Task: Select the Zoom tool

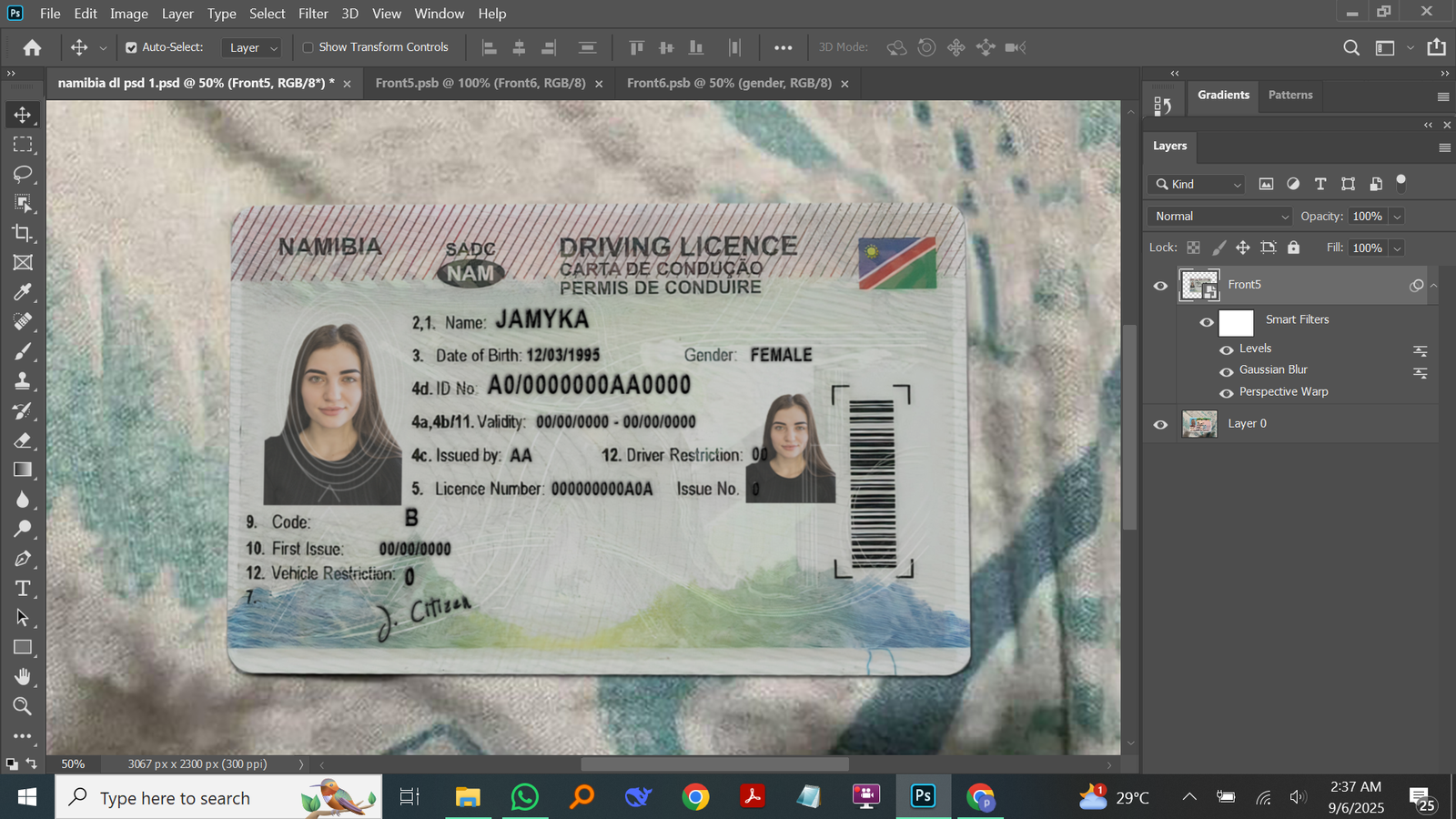Action: (x=23, y=706)
